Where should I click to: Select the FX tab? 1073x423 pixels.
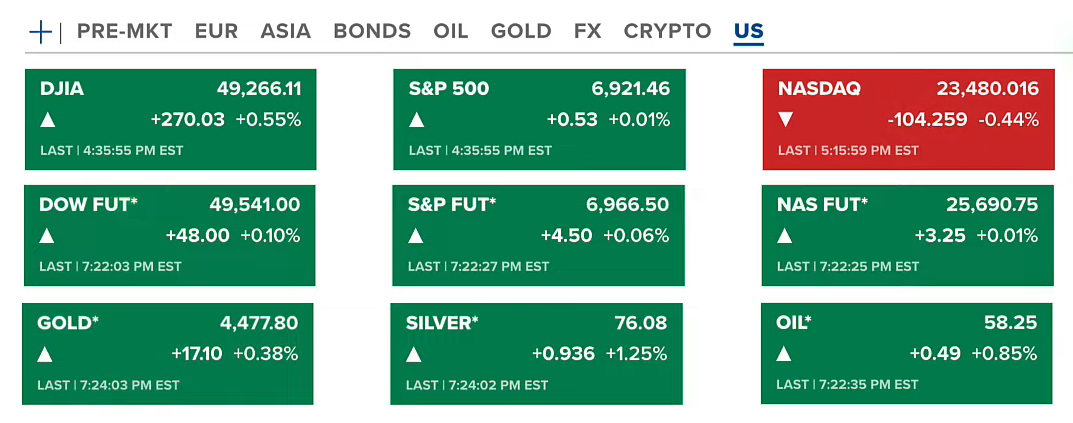[587, 31]
